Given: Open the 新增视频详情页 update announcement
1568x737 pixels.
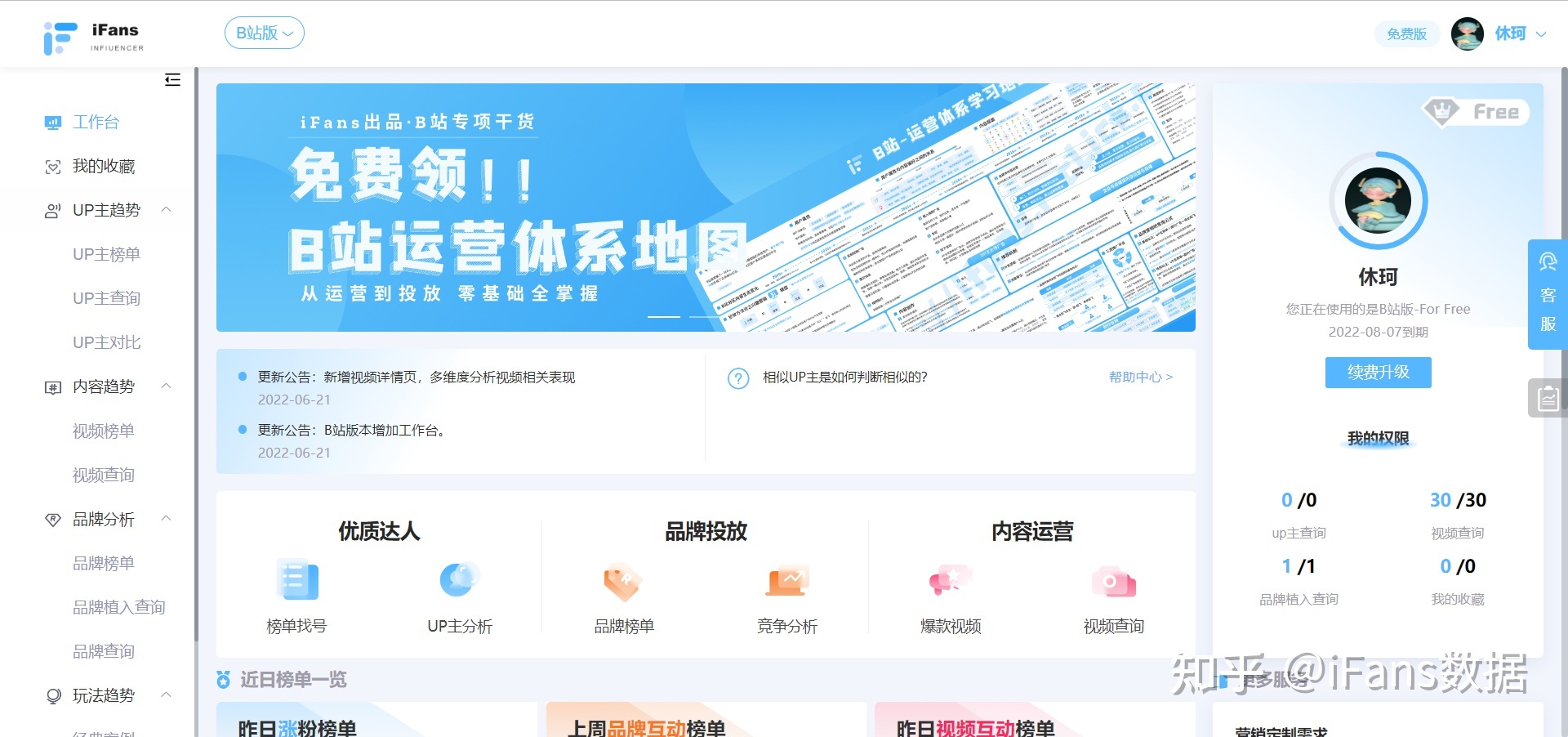Looking at the screenshot, I should click(416, 377).
